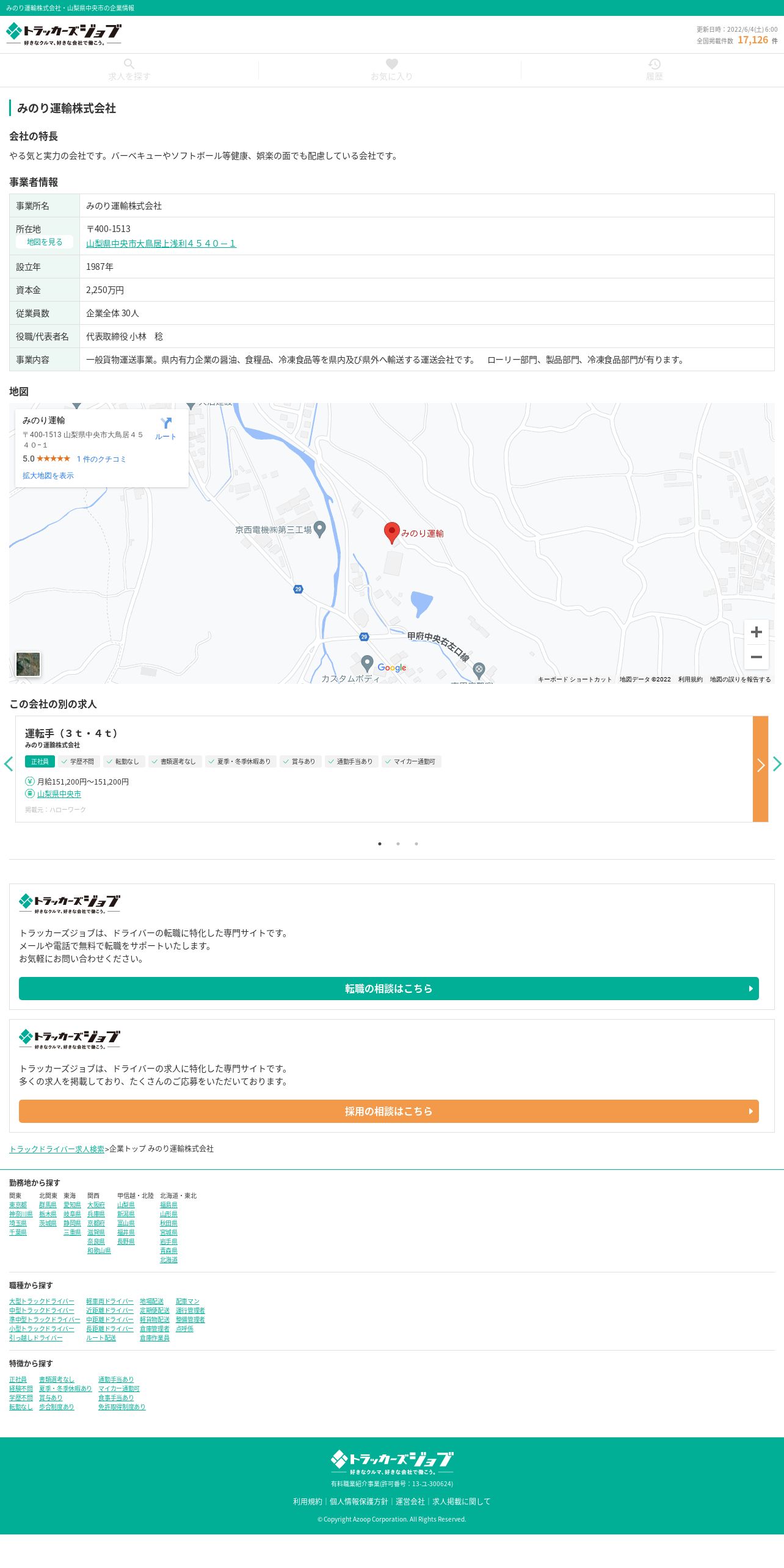Image resolution: width=784 pixels, height=1568 pixels.
Task: Click the 地図を見る button
Action: coord(45,242)
